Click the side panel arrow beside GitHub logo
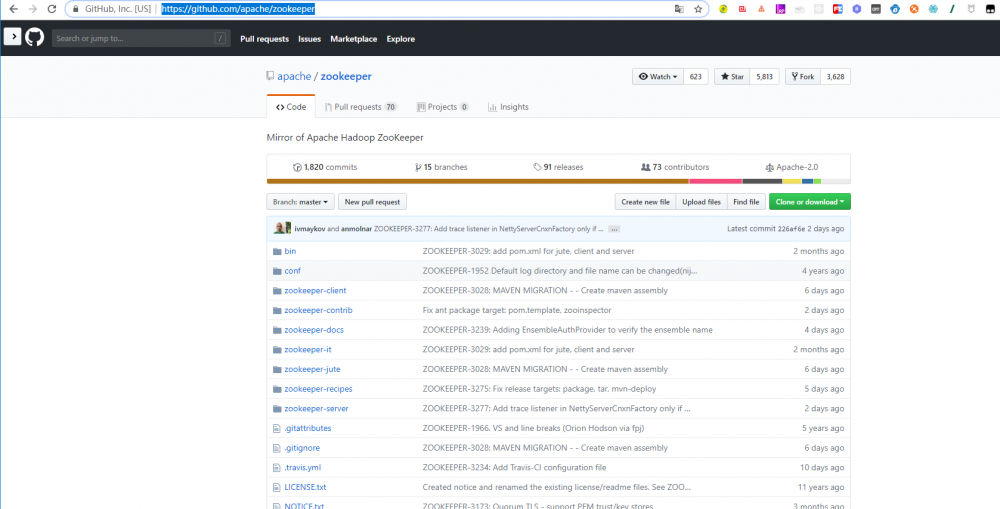 [x=11, y=36]
